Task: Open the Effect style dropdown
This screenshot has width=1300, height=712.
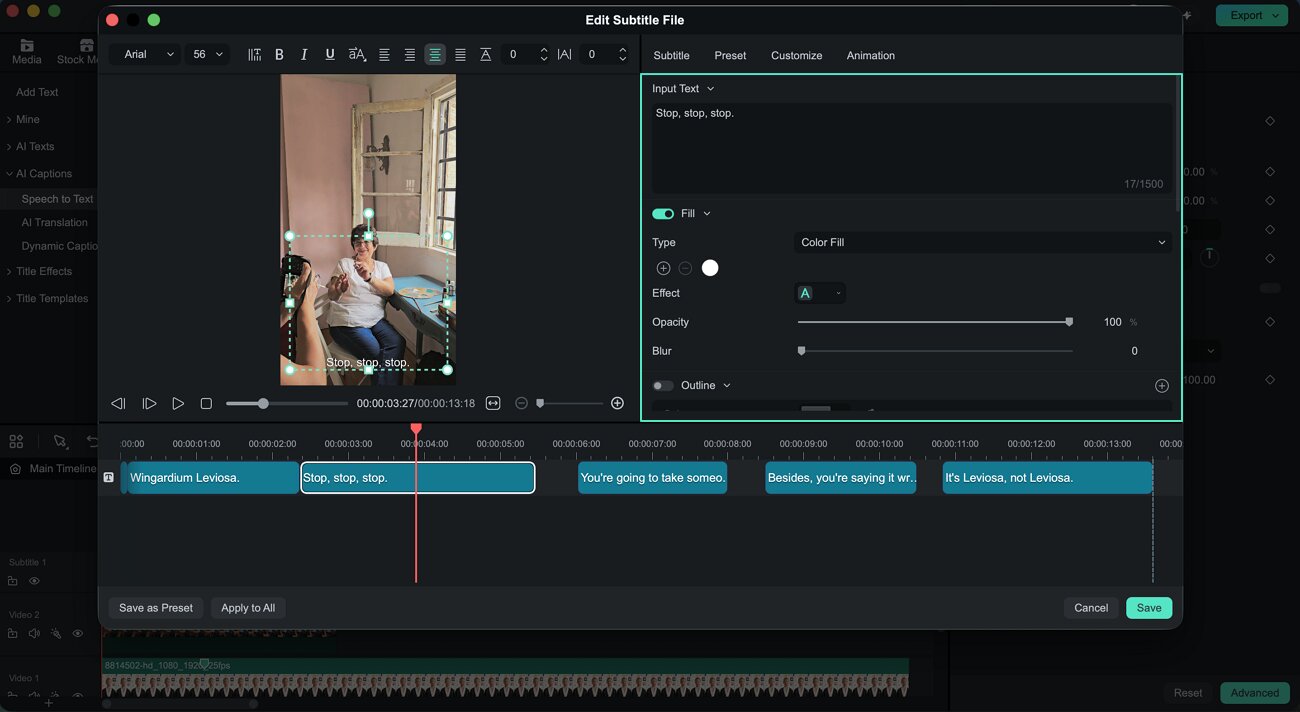Action: (820, 293)
